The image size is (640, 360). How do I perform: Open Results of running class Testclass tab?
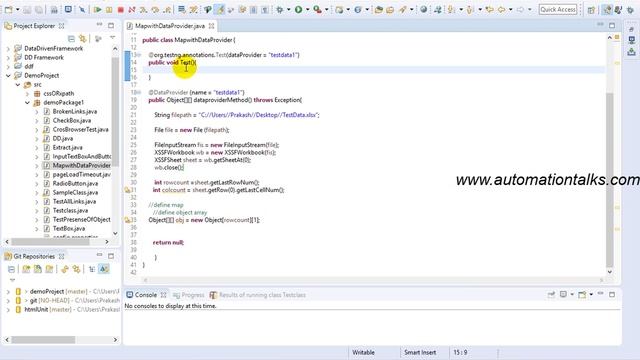tap(258, 295)
